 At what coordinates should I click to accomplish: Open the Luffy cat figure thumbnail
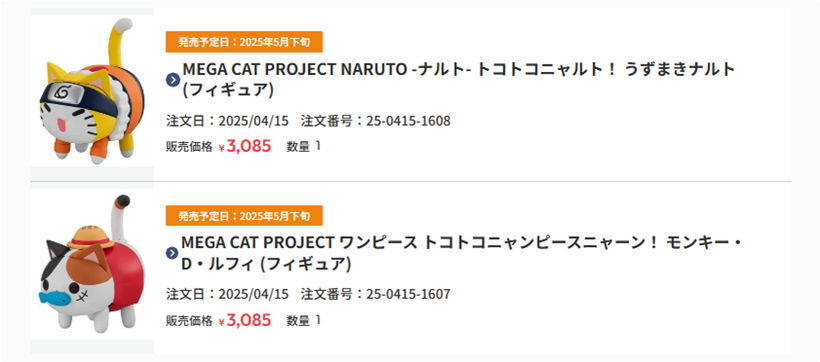(x=92, y=267)
